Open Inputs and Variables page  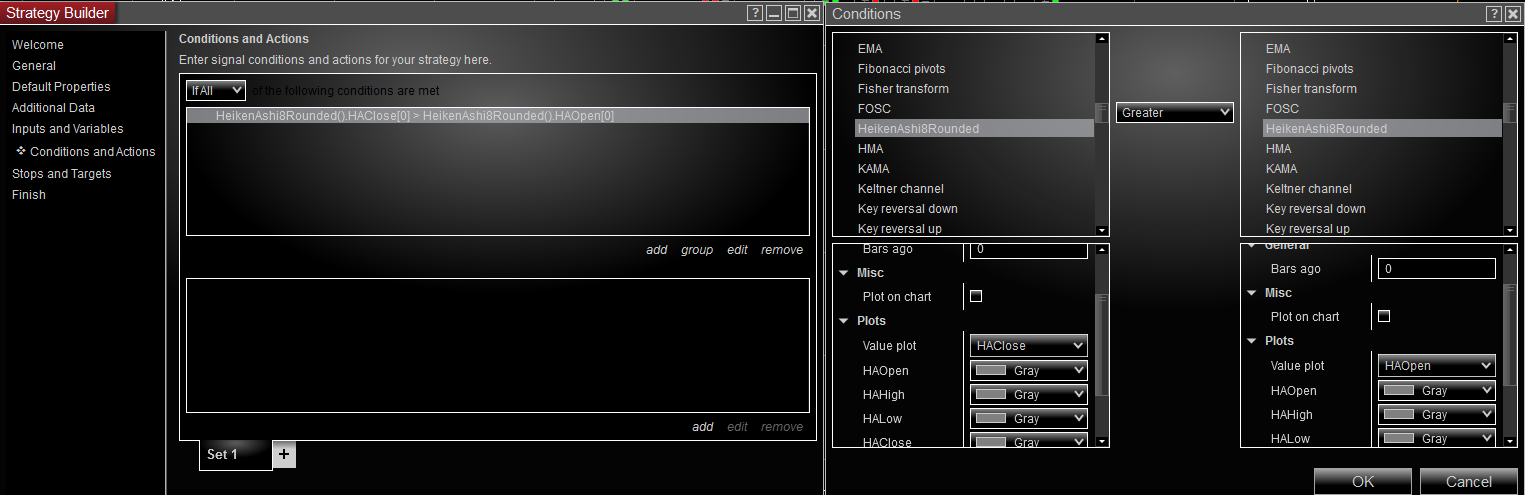point(68,129)
